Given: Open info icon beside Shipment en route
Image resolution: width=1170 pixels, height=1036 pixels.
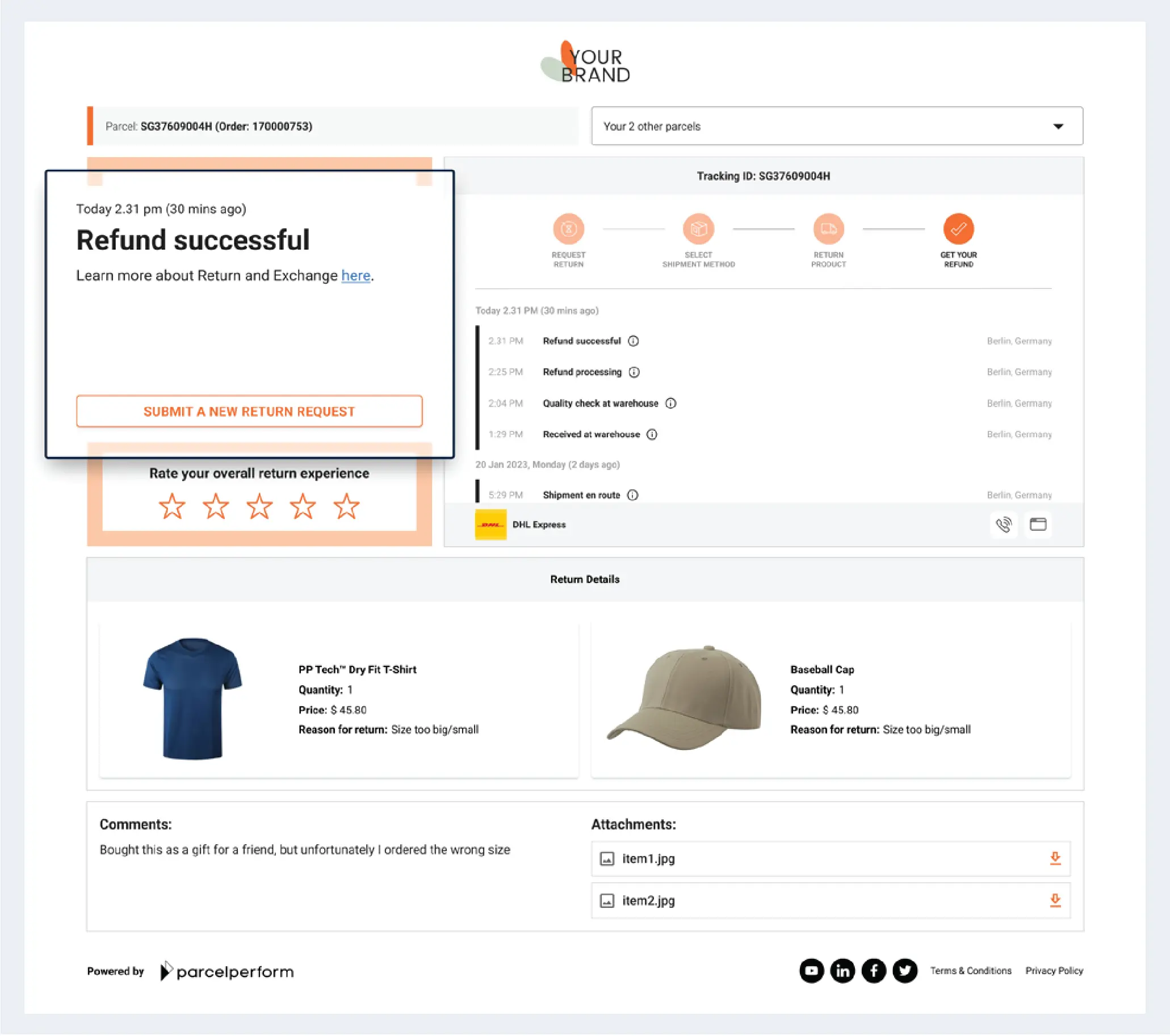Looking at the screenshot, I should click(632, 495).
